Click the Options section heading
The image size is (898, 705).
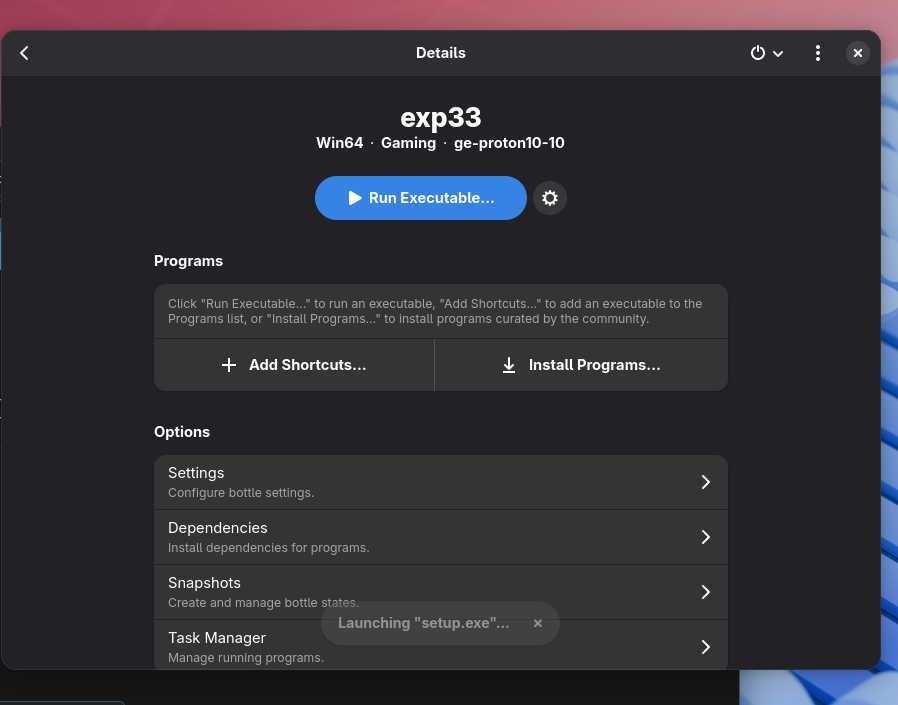tap(182, 432)
